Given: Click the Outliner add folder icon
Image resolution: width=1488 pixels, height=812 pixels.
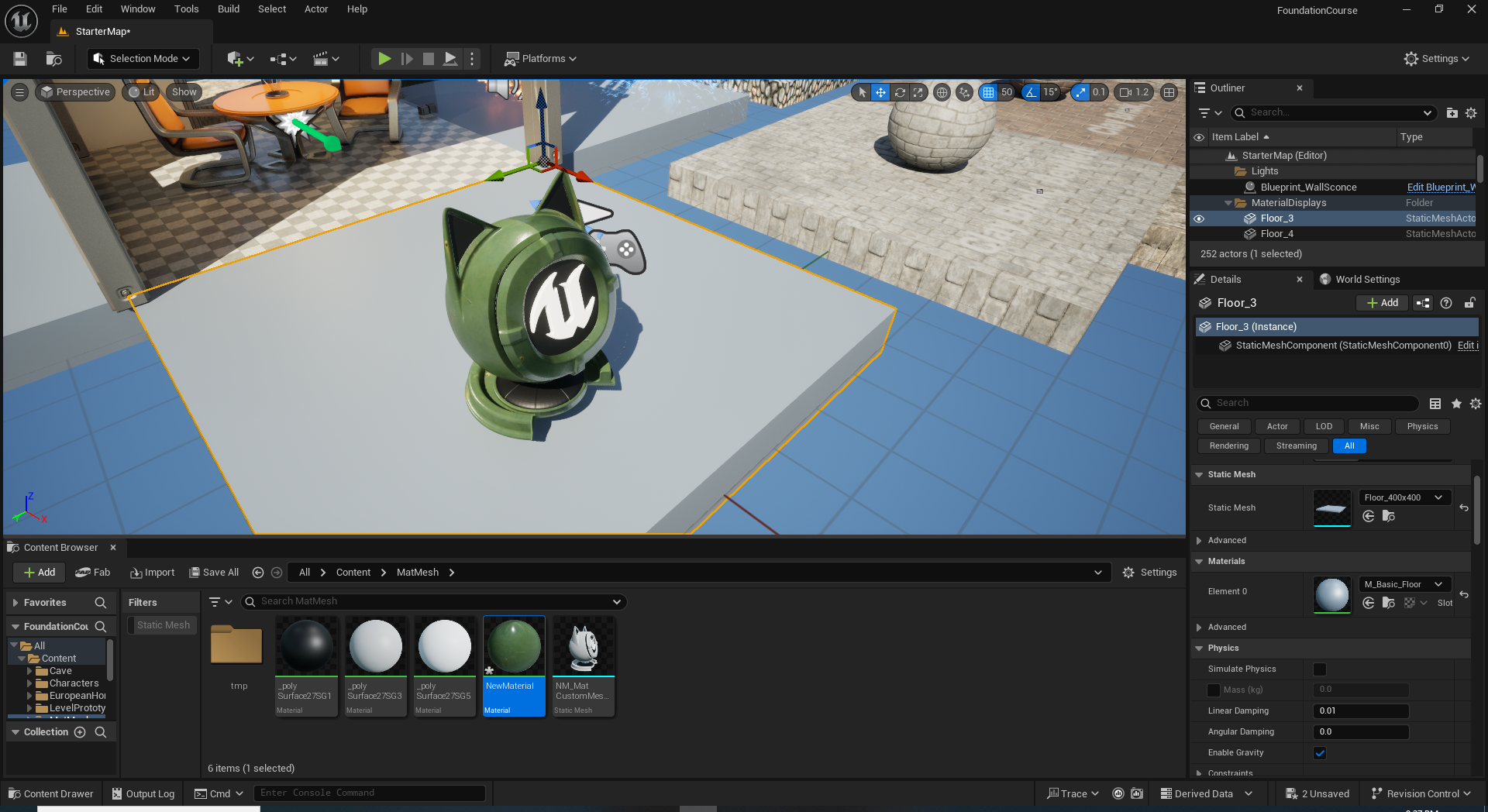Looking at the screenshot, I should [1452, 113].
